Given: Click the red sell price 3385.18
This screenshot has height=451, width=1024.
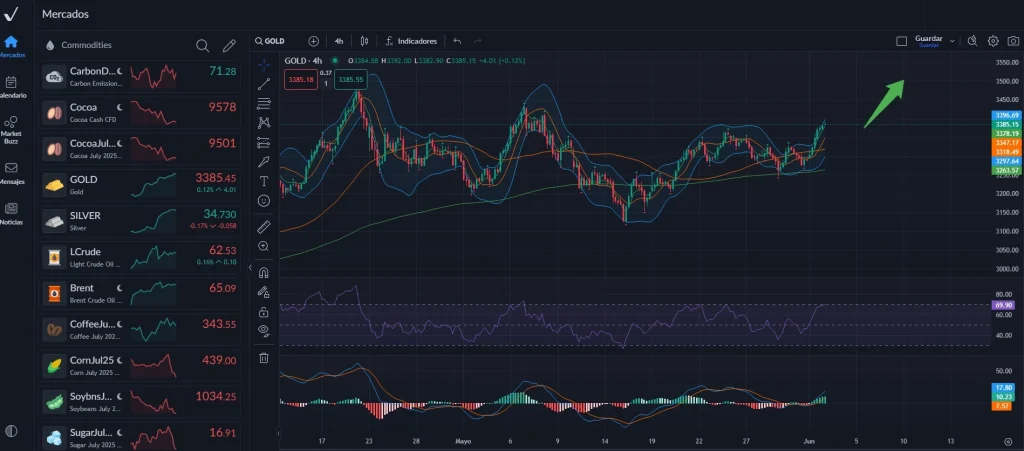Looking at the screenshot, I should point(300,79).
